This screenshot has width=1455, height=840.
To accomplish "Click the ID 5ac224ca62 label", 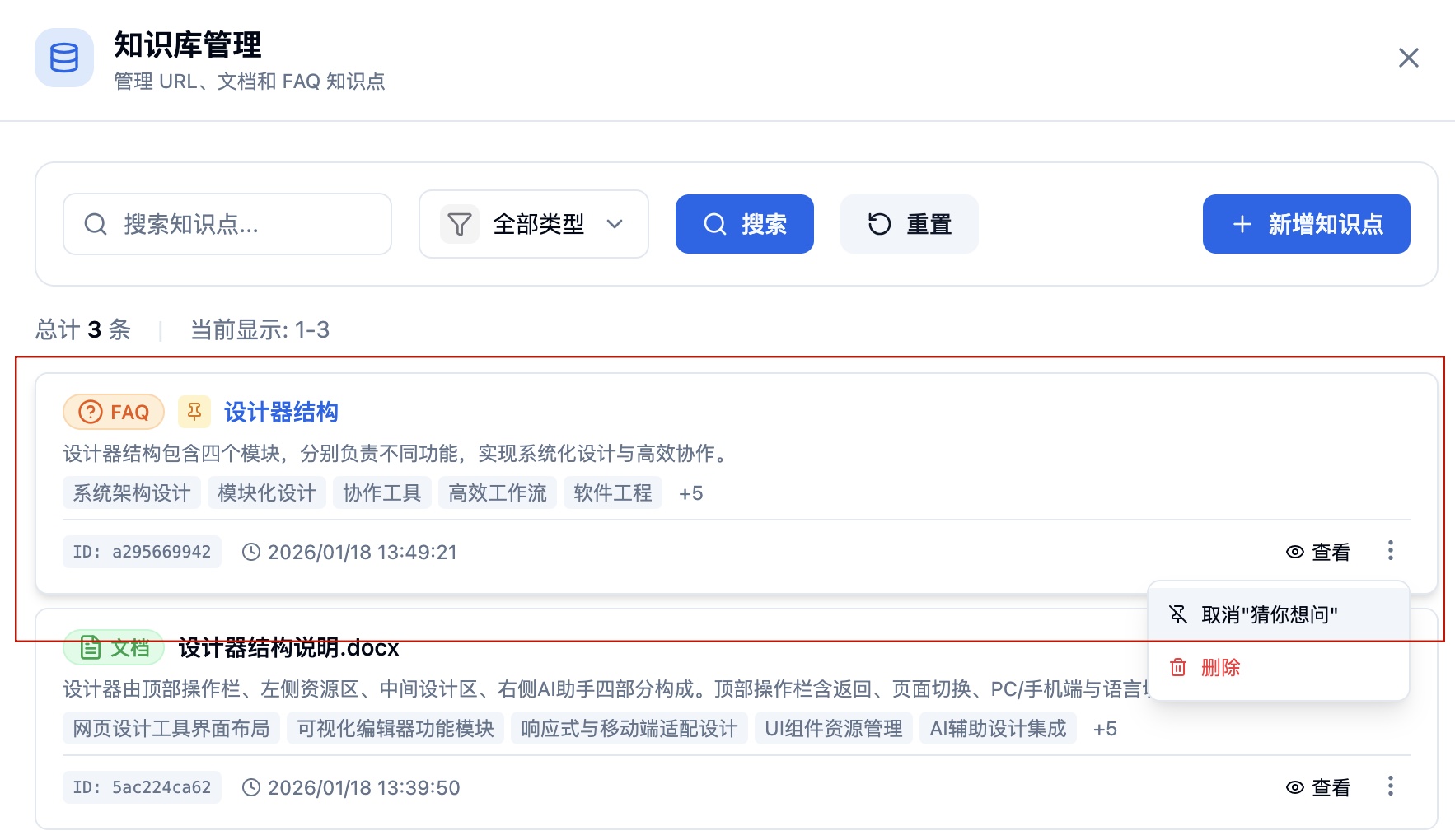I will [142, 787].
